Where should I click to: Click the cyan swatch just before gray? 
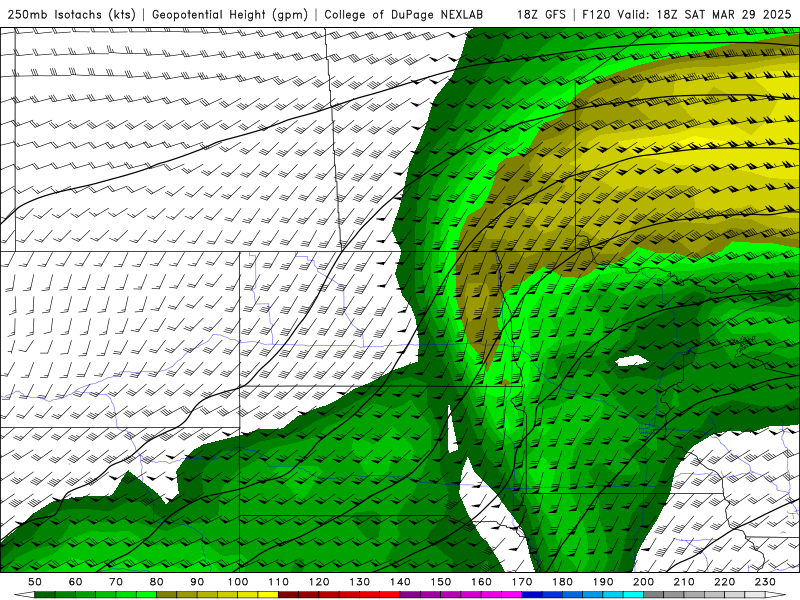pos(633,594)
